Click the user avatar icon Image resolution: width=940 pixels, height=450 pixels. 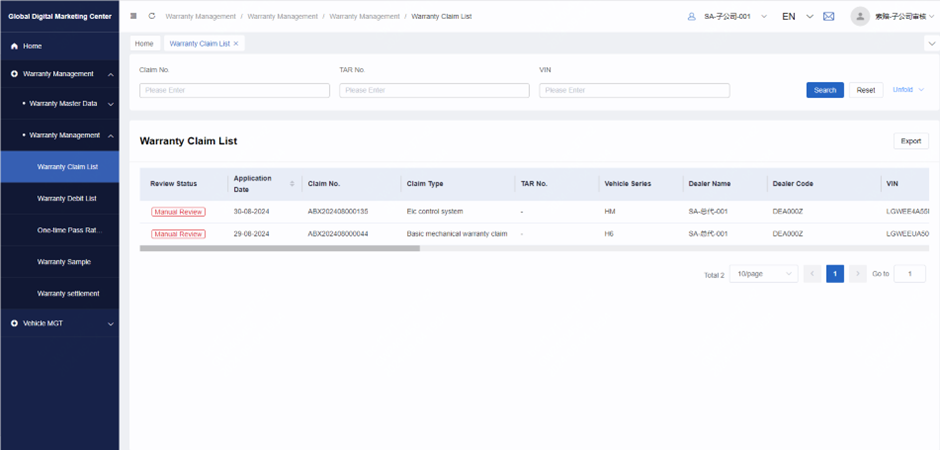pos(860,16)
